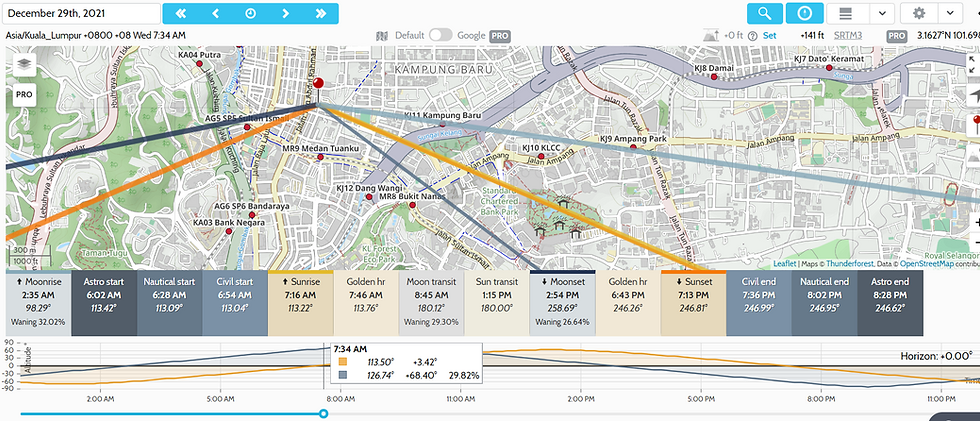
Task: Click the Set elevation link
Action: (x=769, y=36)
